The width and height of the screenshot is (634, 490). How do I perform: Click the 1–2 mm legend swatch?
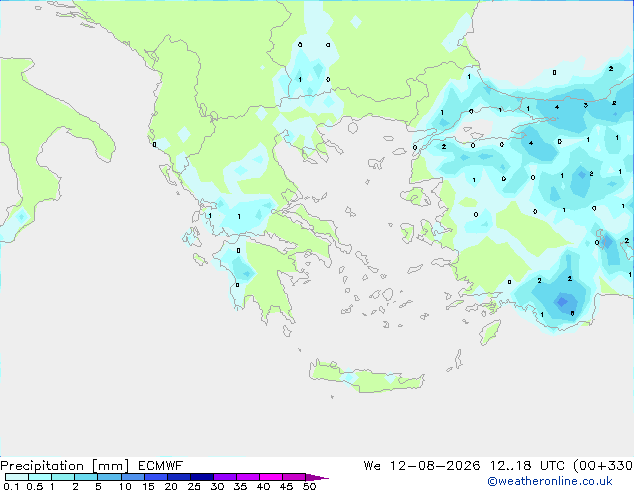click(63, 477)
